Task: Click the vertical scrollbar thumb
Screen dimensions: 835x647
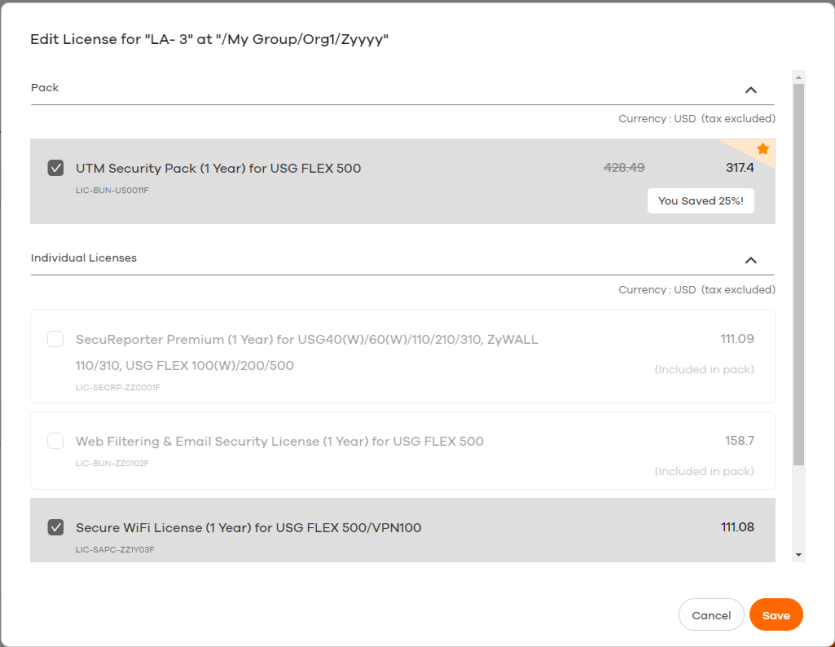Action: point(798,274)
